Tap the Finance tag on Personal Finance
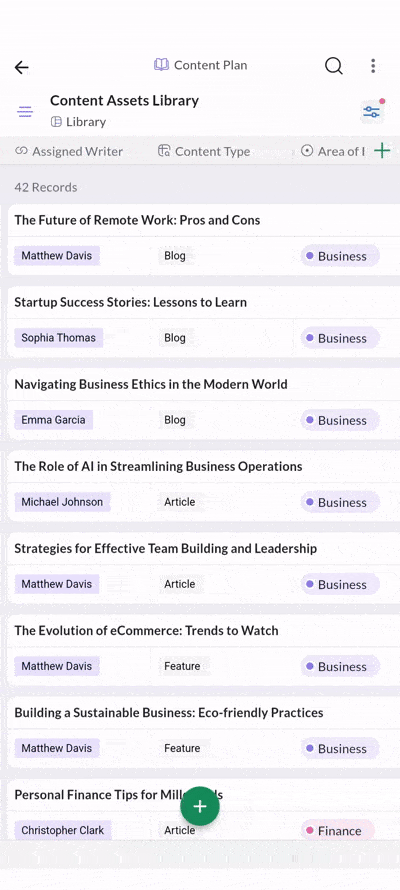The width and height of the screenshot is (400, 890). coord(337,830)
